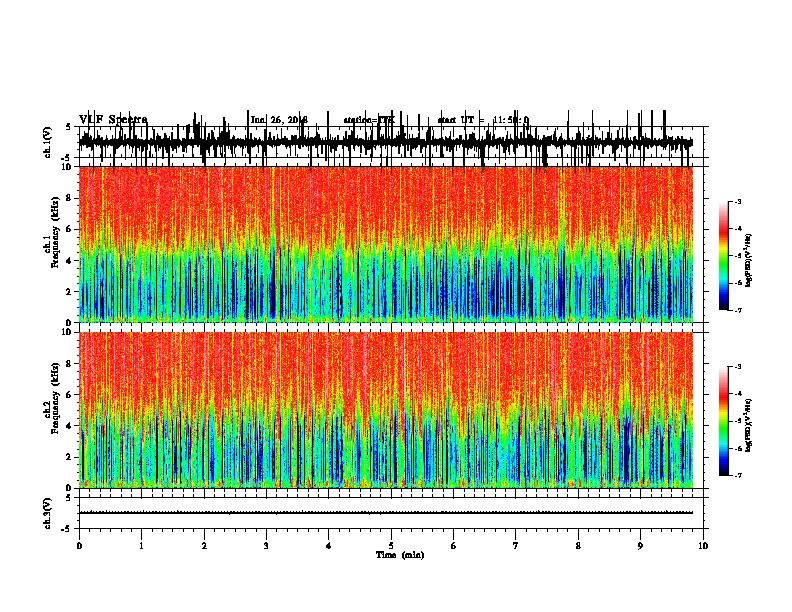Click the 'start UT' header label

click(456, 120)
